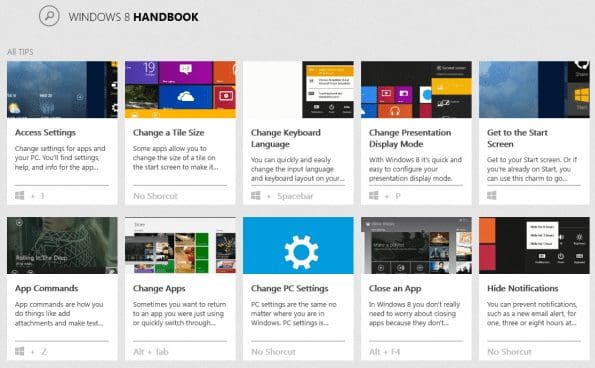Open the Get to the Start Screen thumbnail
The width and height of the screenshot is (595, 368).
534,90
